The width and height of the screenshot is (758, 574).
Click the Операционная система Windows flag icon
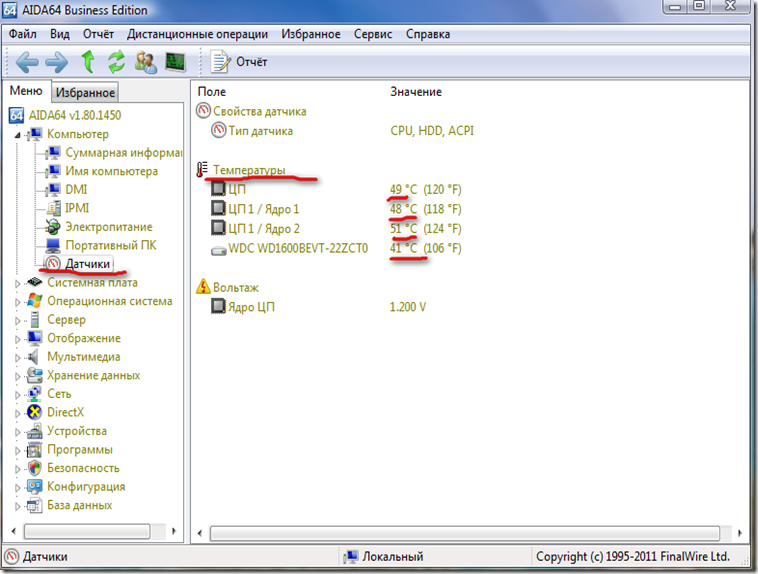click(x=34, y=301)
